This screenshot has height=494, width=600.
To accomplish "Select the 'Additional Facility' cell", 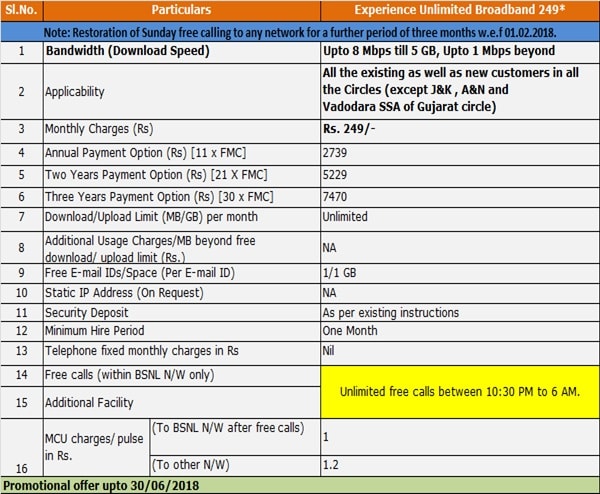I will (x=182, y=402).
